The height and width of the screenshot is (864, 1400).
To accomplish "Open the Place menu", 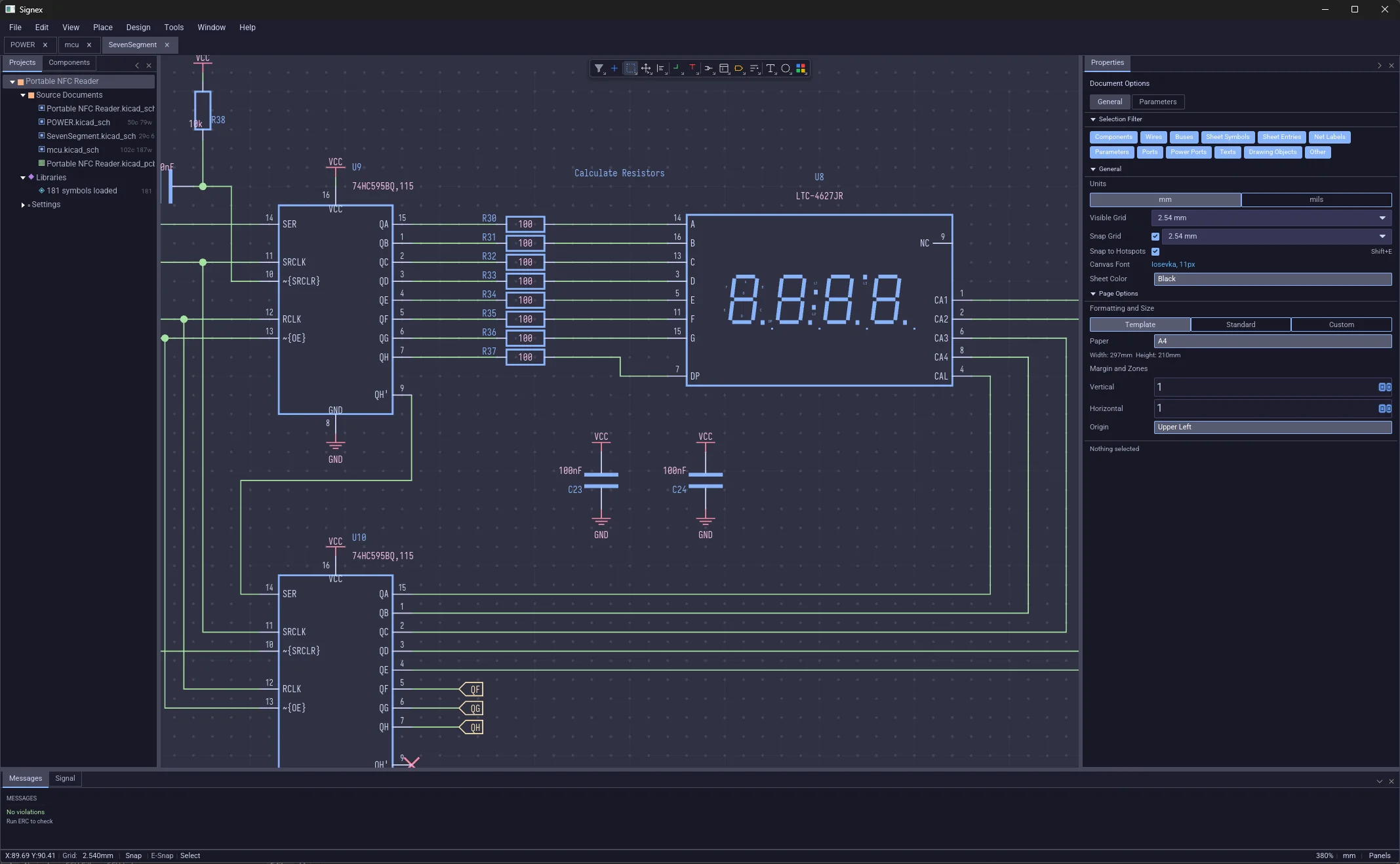I will [x=102, y=28].
